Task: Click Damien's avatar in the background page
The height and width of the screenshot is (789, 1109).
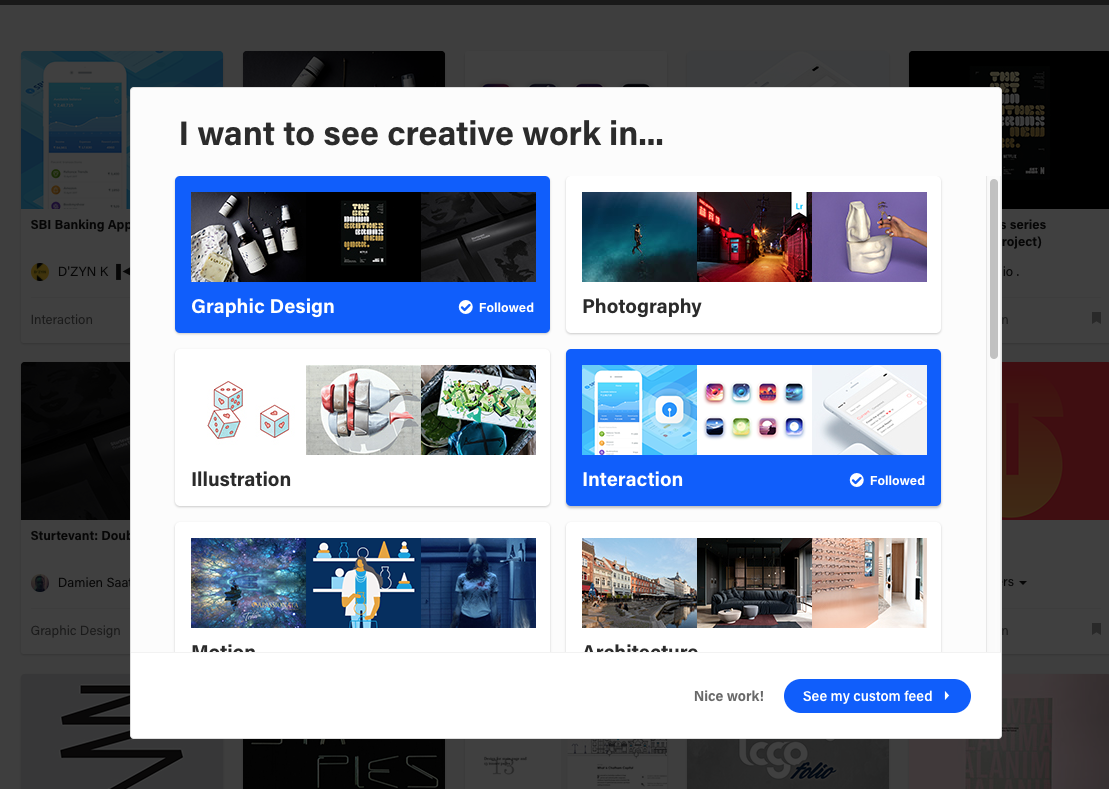Action: (x=40, y=583)
